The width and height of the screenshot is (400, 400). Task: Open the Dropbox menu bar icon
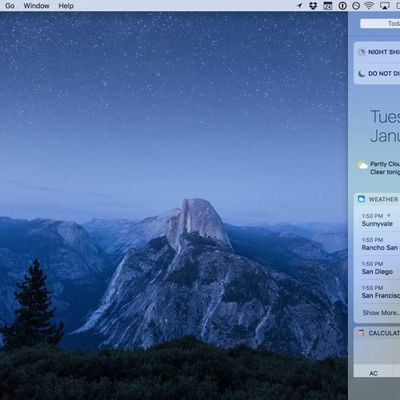[313, 6]
